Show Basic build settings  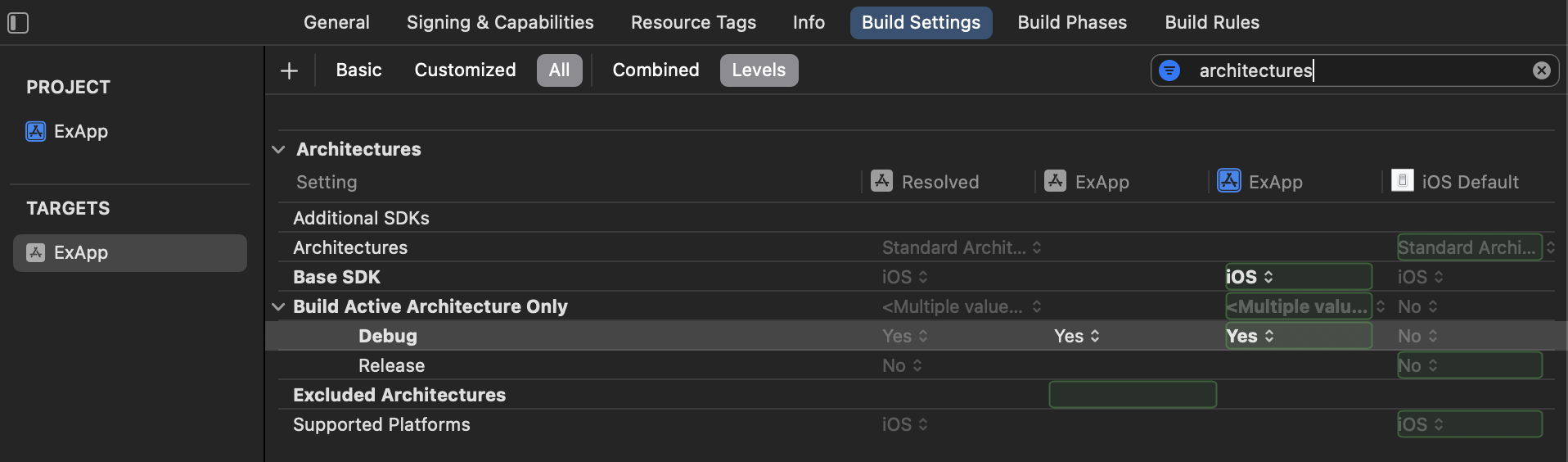(358, 70)
